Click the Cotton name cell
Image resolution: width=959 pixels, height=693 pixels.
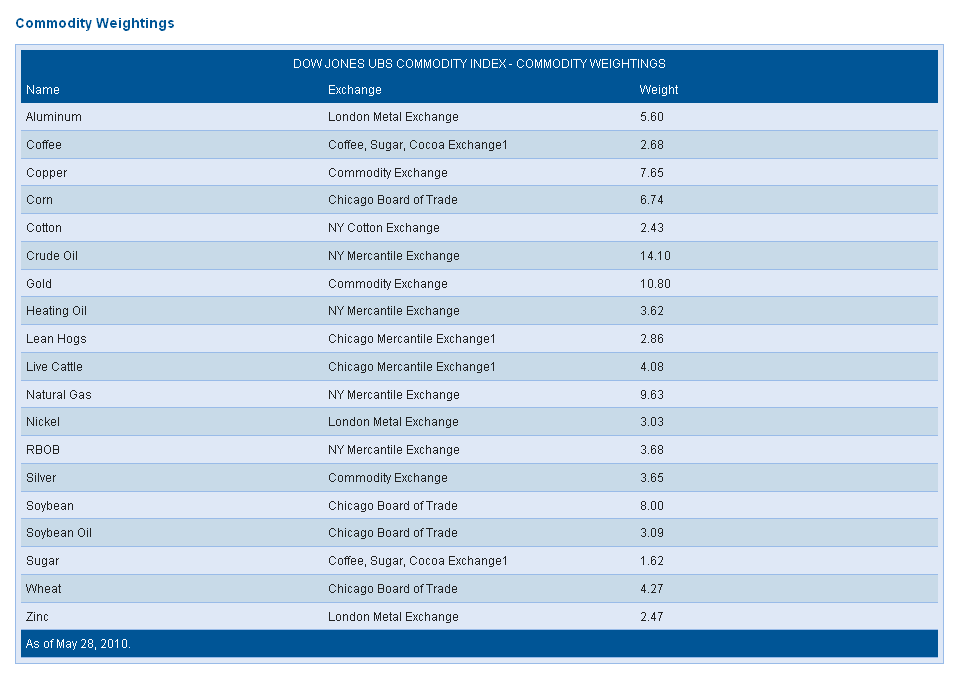44,228
